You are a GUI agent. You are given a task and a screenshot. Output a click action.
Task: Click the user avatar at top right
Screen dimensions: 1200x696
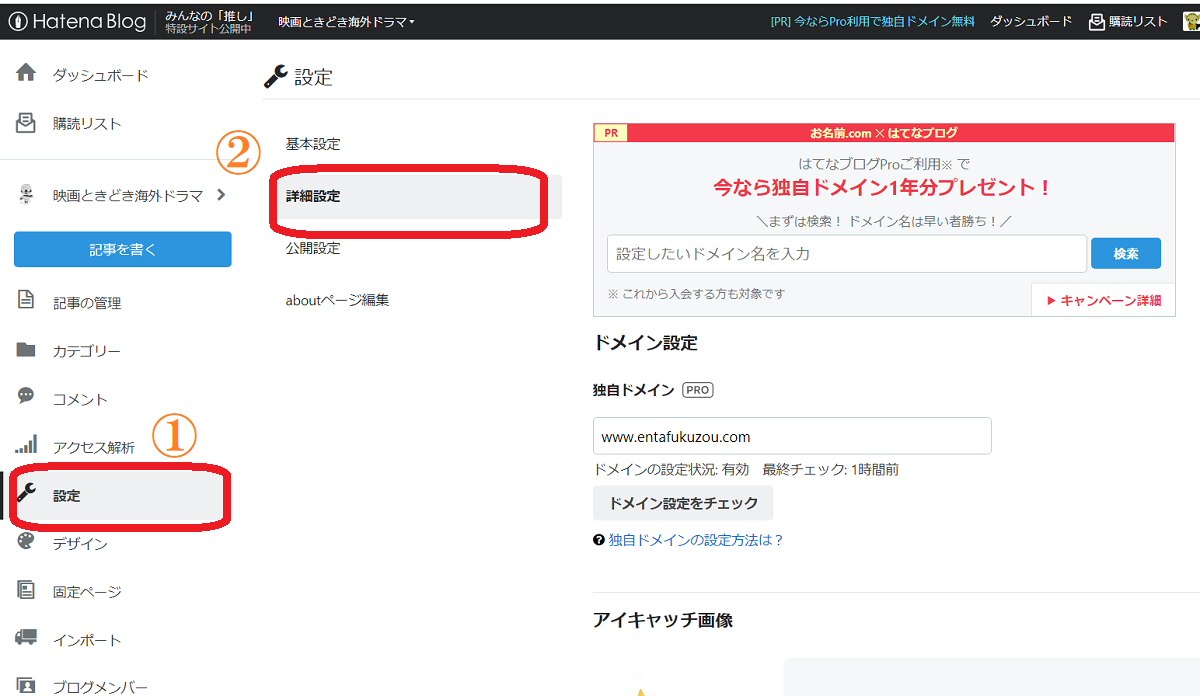(x=1190, y=21)
